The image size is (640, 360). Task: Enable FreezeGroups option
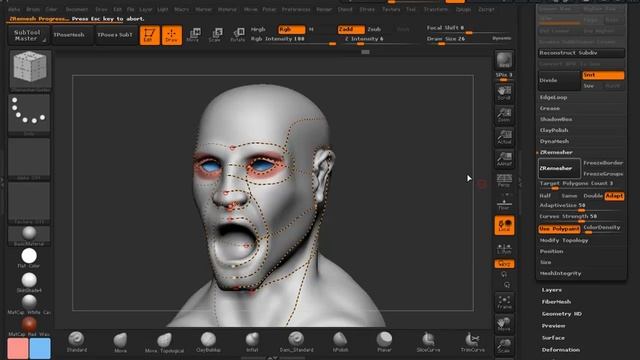(603, 174)
